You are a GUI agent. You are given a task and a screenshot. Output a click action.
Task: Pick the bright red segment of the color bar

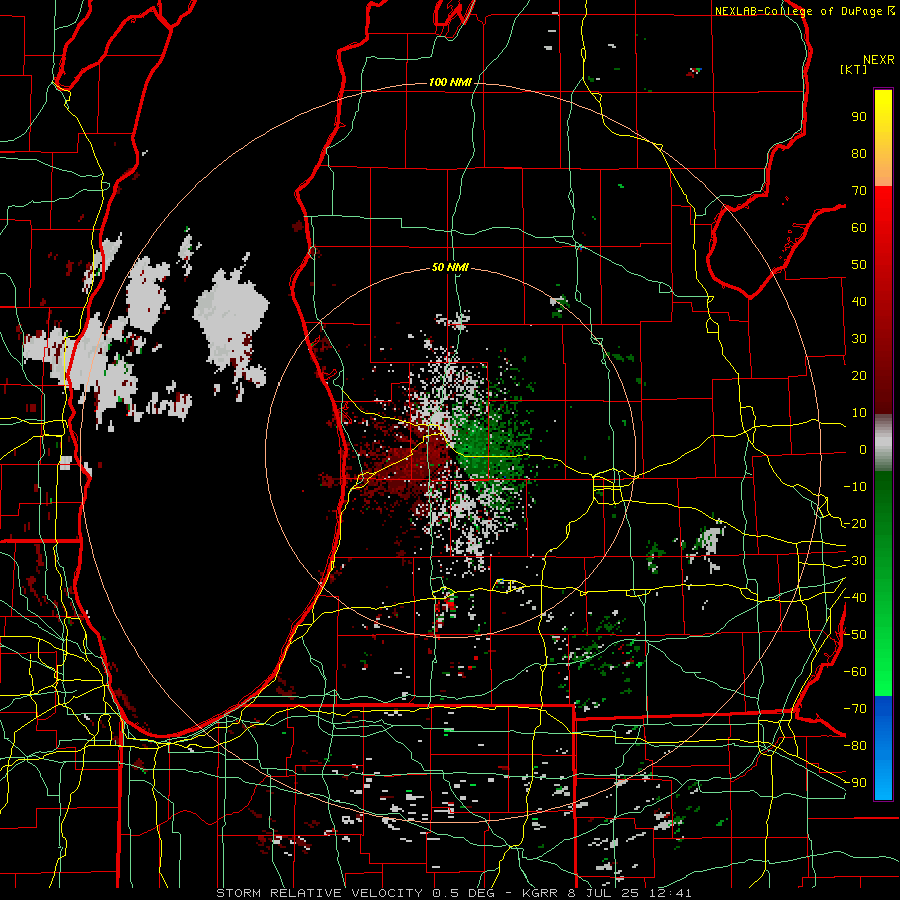click(x=883, y=218)
